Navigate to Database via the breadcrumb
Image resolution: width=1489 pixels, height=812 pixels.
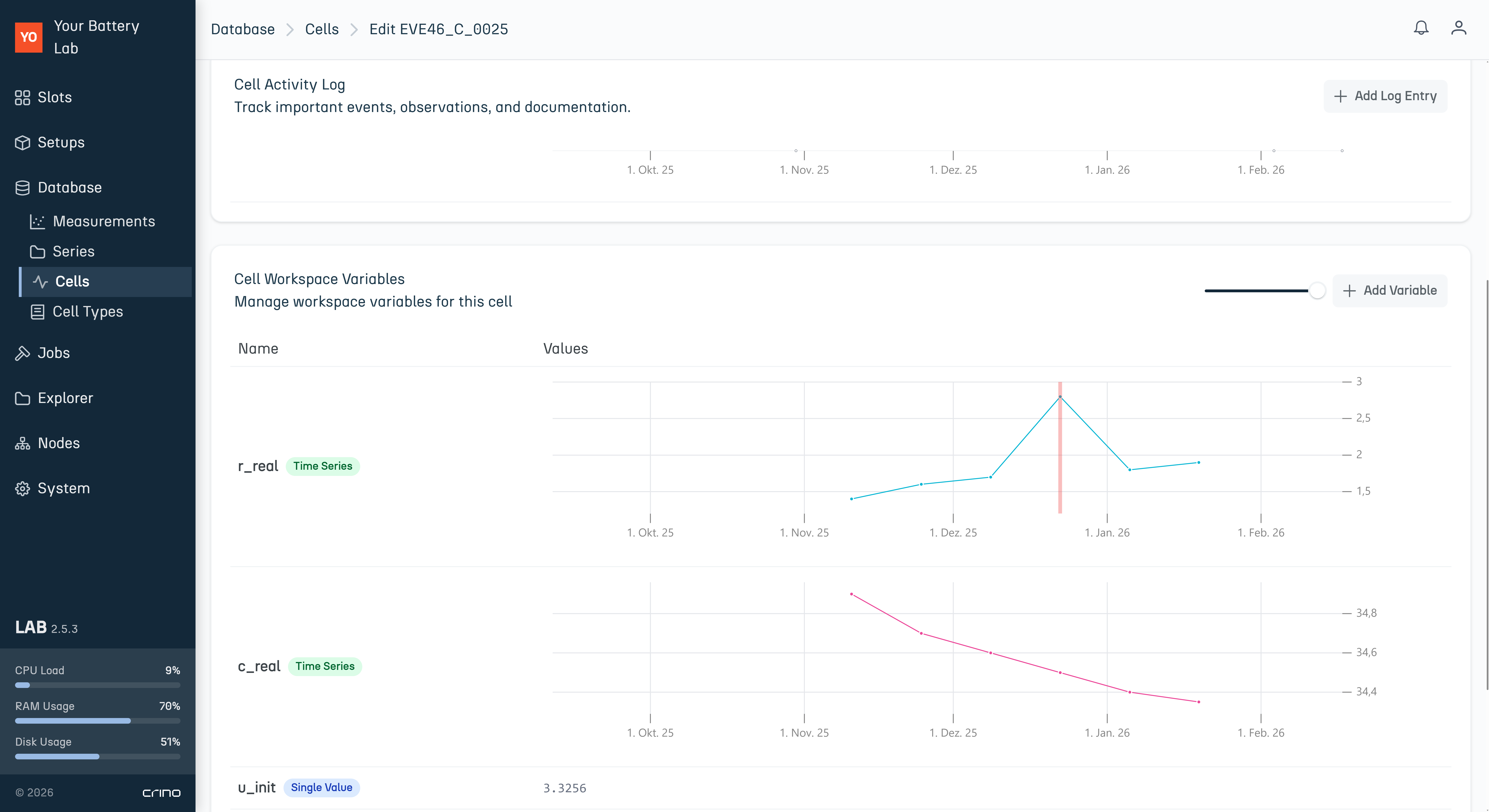(x=243, y=29)
